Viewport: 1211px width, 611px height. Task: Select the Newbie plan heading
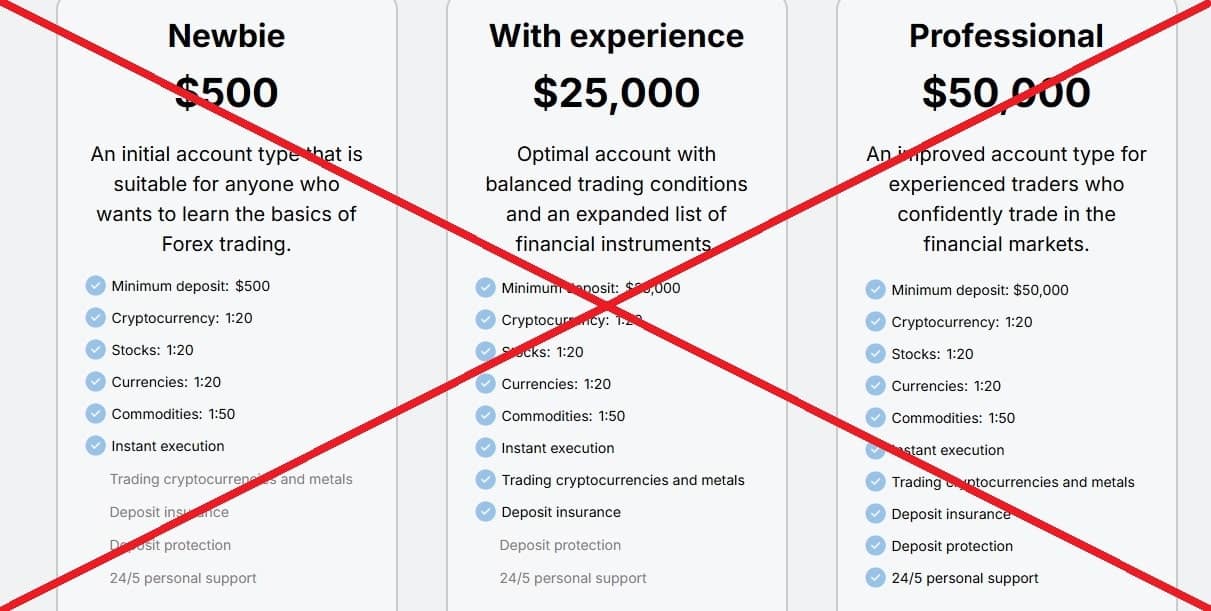click(226, 36)
